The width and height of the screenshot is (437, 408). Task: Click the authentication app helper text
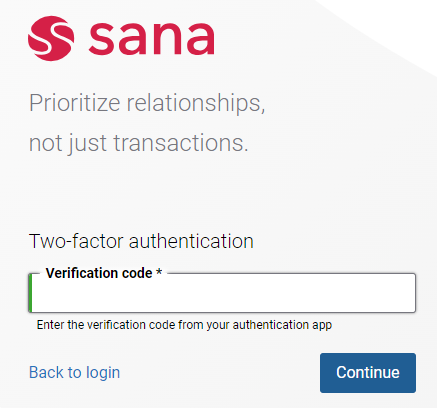pyautogui.click(x=184, y=325)
